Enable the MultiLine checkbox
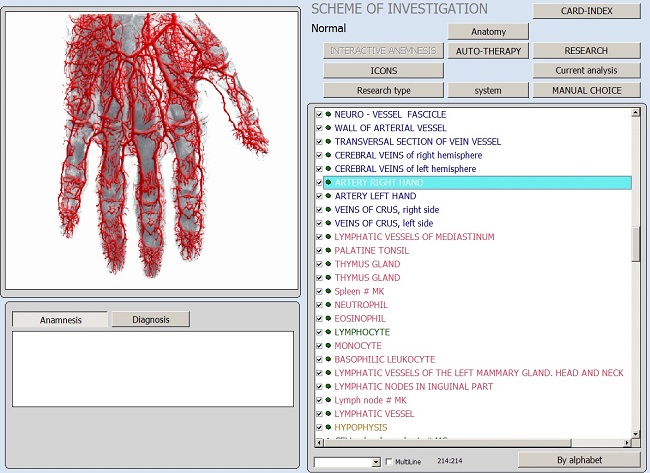This screenshot has width=650, height=473. [389, 462]
